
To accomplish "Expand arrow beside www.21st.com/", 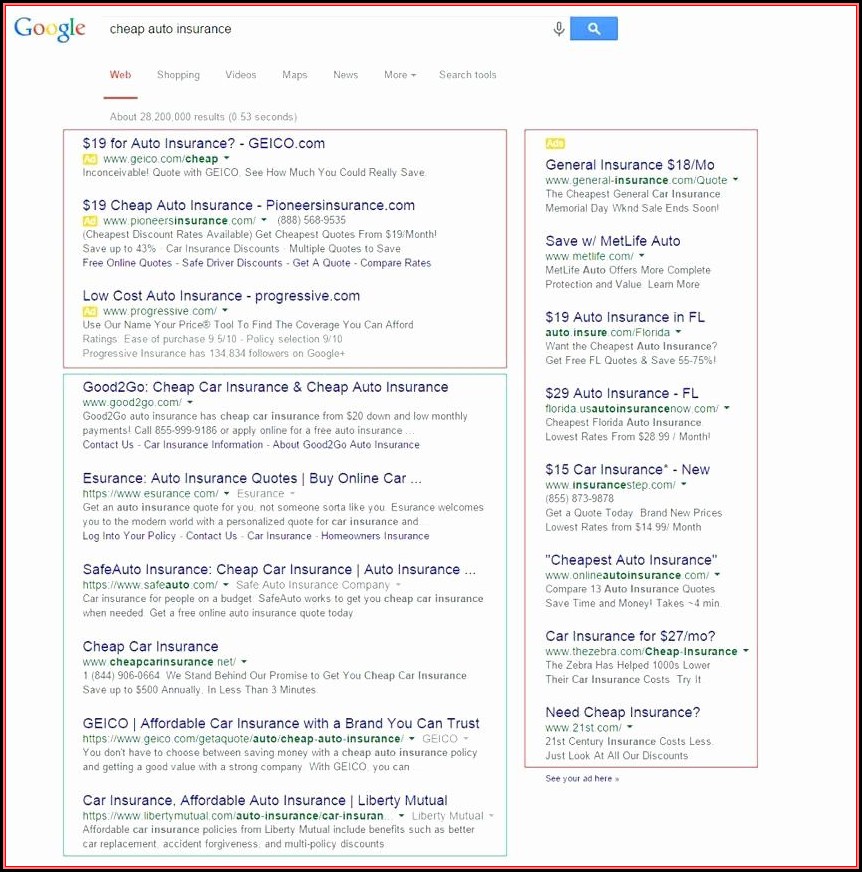I will click(x=630, y=727).
